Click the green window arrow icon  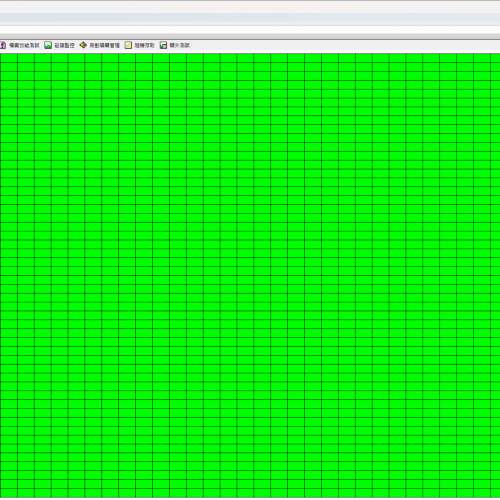pyautogui.click(x=163, y=45)
